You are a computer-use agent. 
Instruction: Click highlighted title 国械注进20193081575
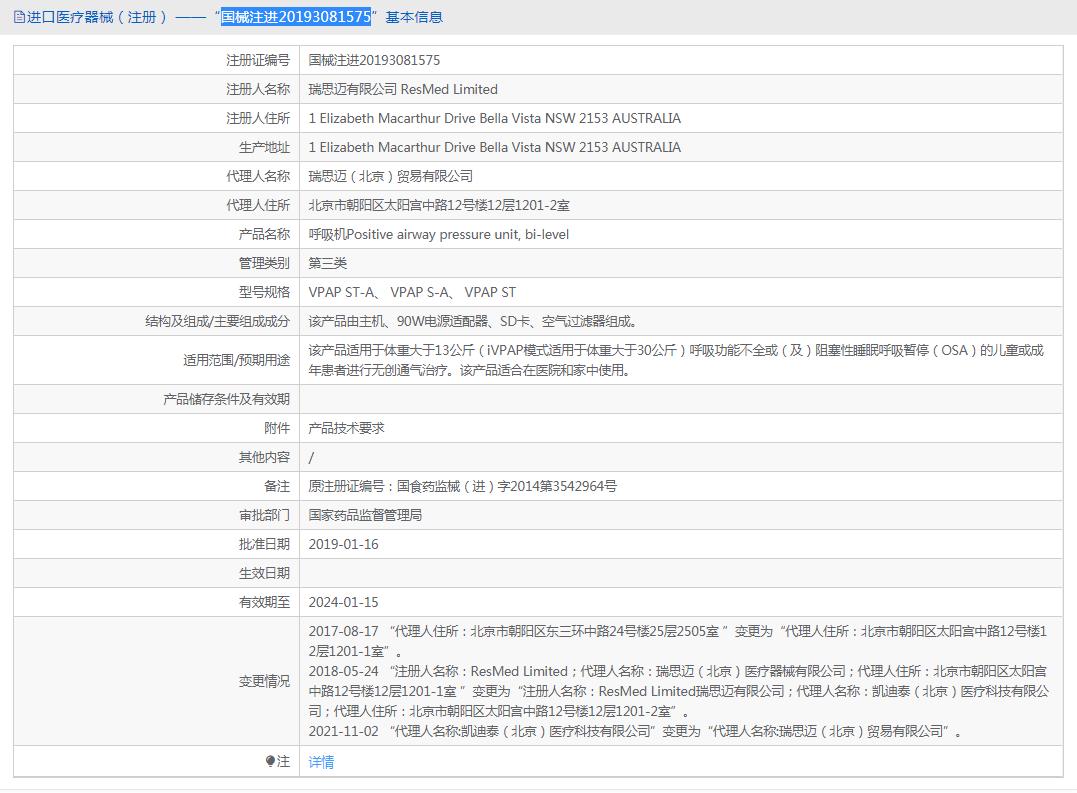point(295,16)
